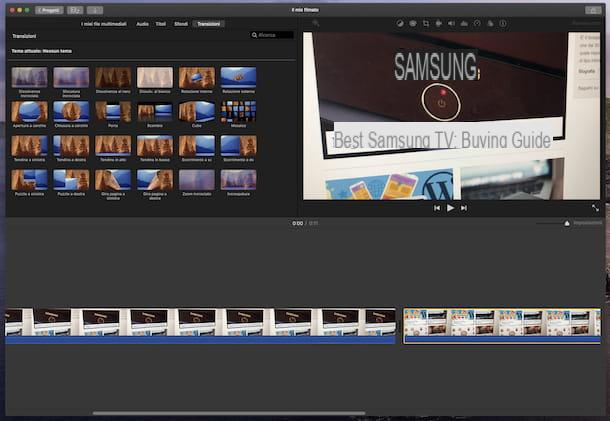The width and height of the screenshot is (610, 421).
Task: Select Tendina a sinistra transition
Action: [x=30, y=148]
